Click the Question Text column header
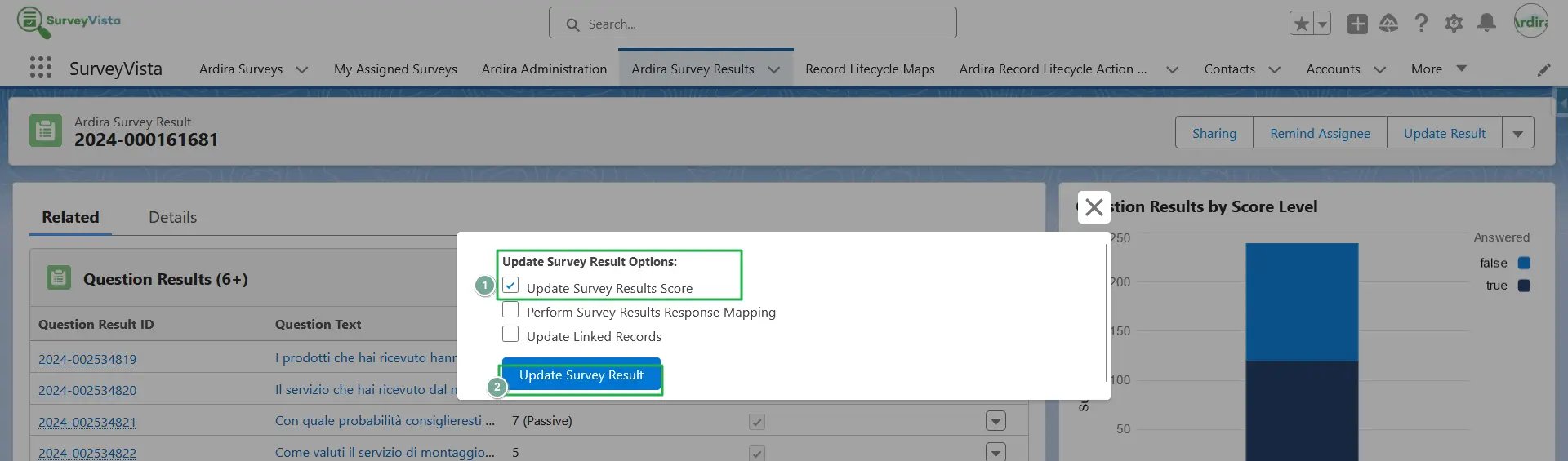1568x461 pixels. [318, 324]
